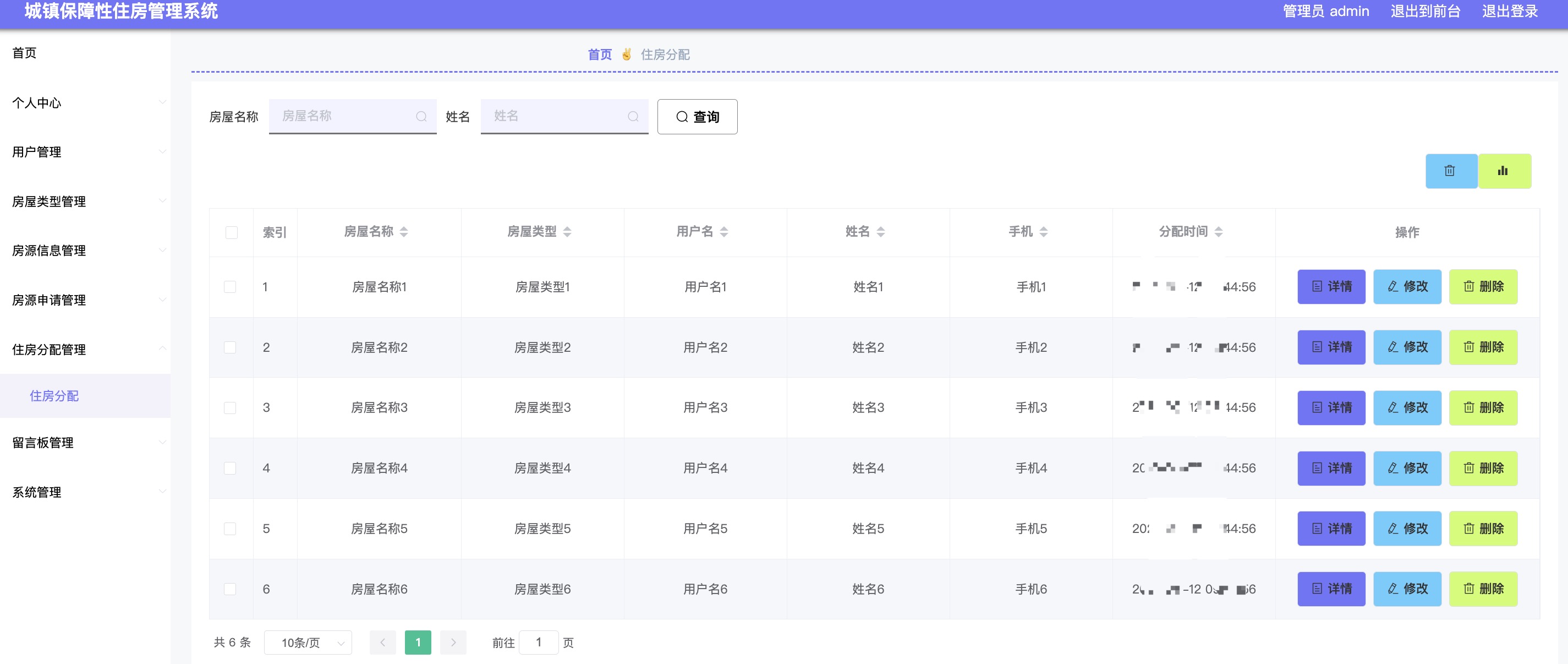The height and width of the screenshot is (664, 1568).
Task: Open the green bar chart statistics button
Action: 1504,171
